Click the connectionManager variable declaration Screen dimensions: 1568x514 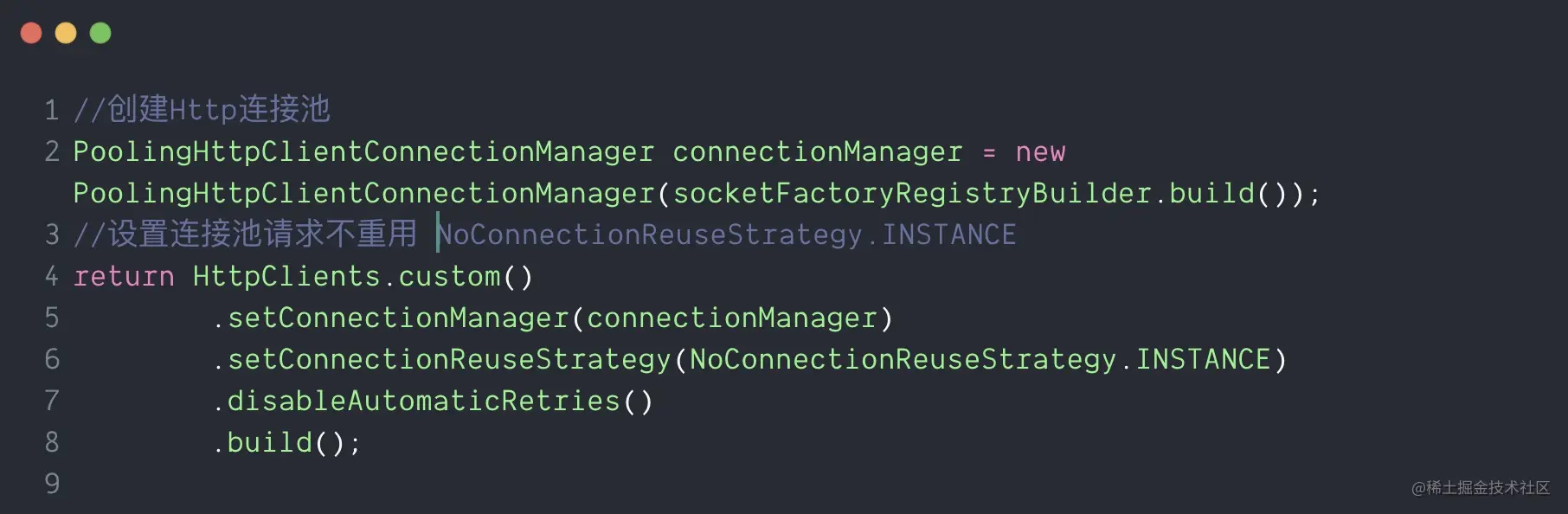tap(817, 151)
